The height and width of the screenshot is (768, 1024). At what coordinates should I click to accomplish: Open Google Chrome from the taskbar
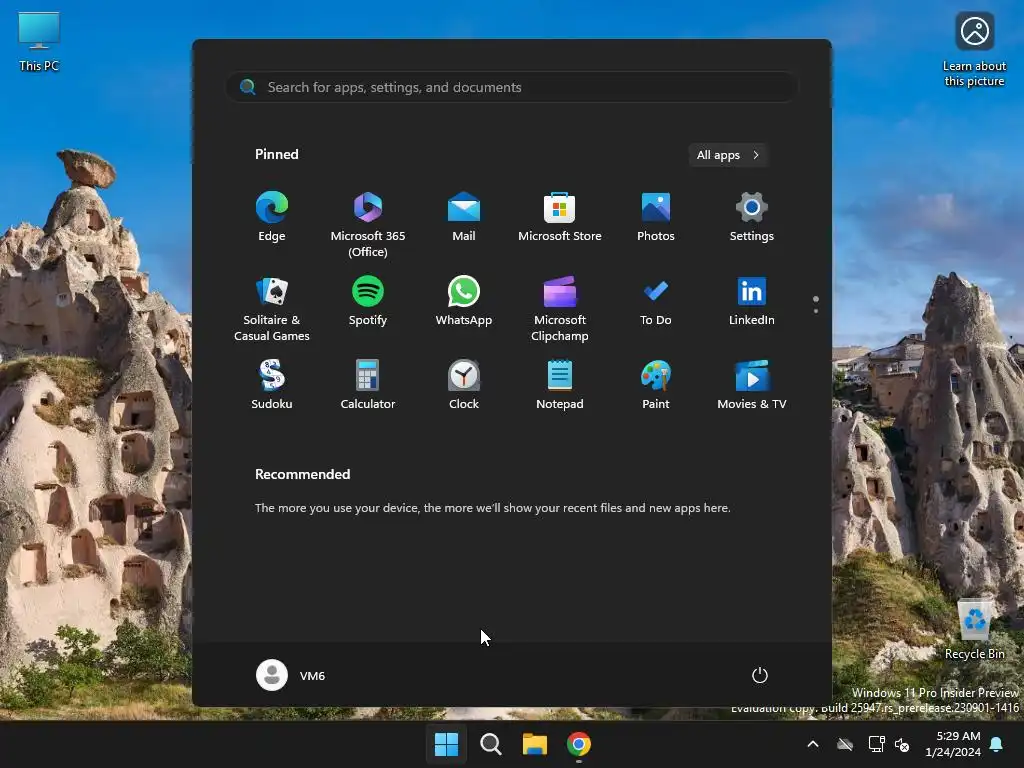[579, 744]
